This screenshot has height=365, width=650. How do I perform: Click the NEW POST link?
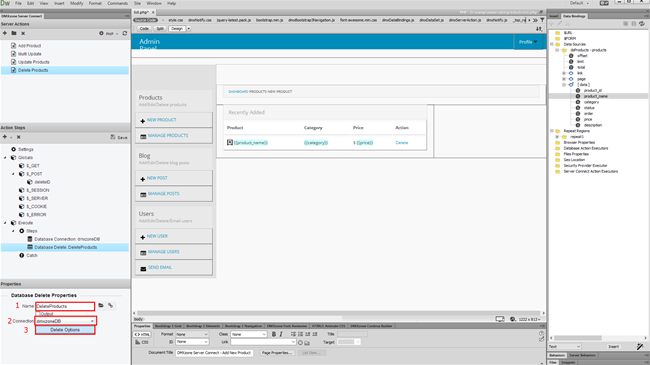(x=157, y=178)
